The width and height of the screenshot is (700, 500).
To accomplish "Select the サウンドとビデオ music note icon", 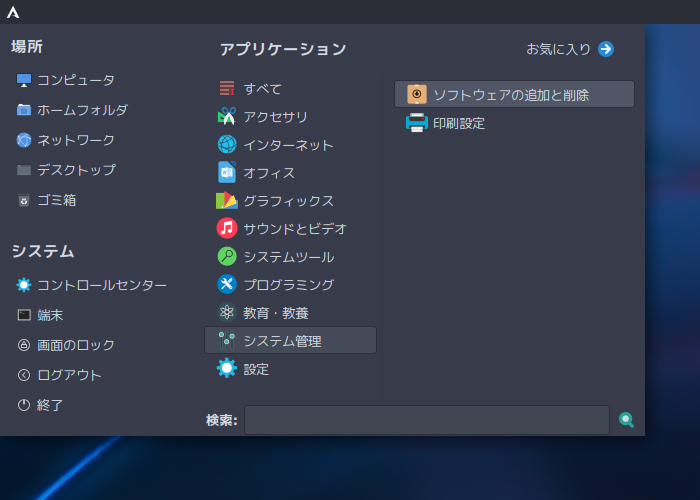I will pyautogui.click(x=227, y=228).
